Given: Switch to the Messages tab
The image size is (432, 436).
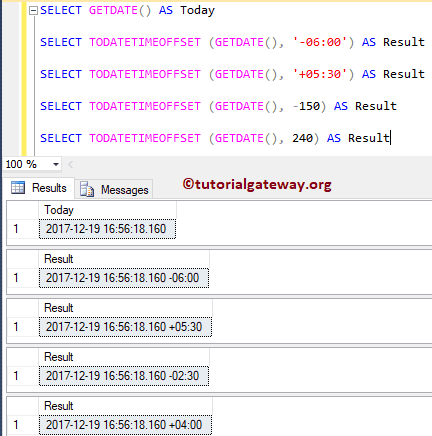Looking at the screenshot, I should [114, 190].
